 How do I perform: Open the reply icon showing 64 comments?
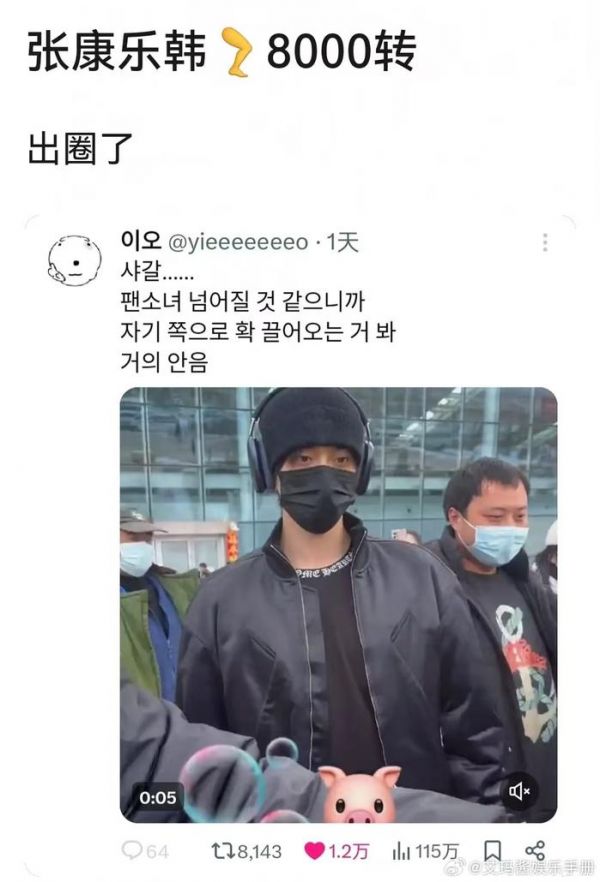[132, 850]
